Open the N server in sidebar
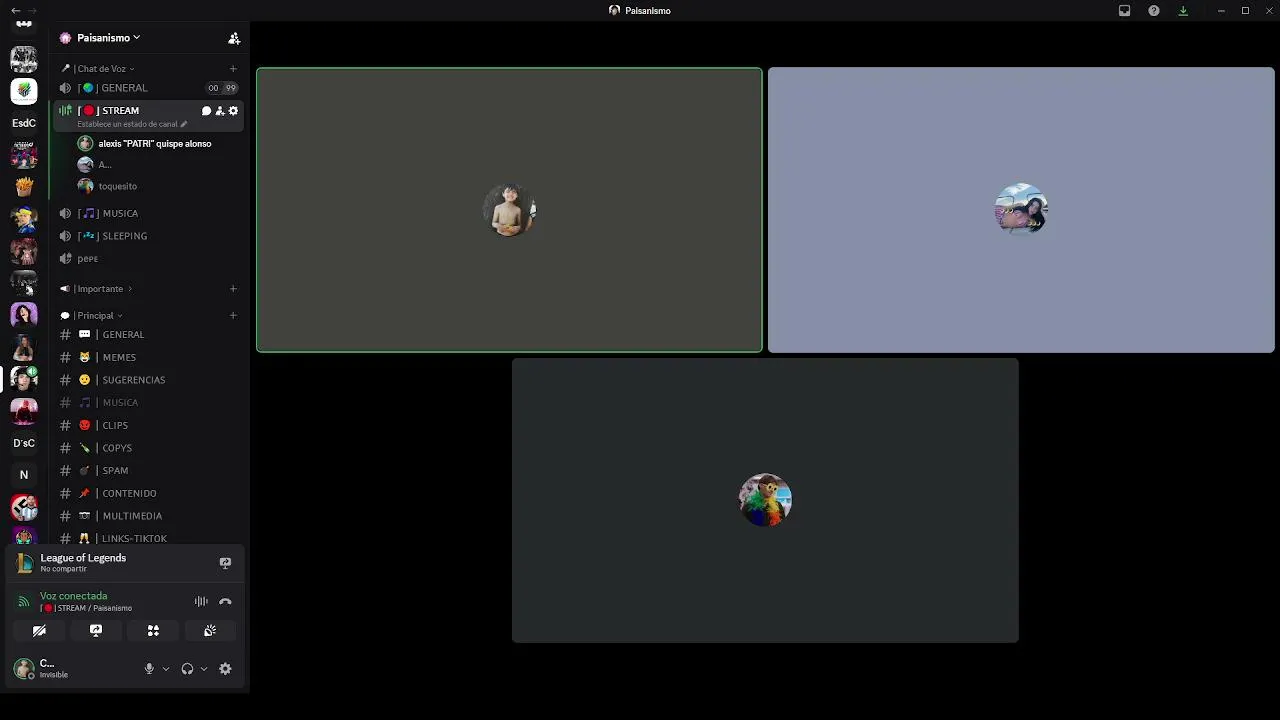This screenshot has height=720, width=1280. click(x=24, y=475)
